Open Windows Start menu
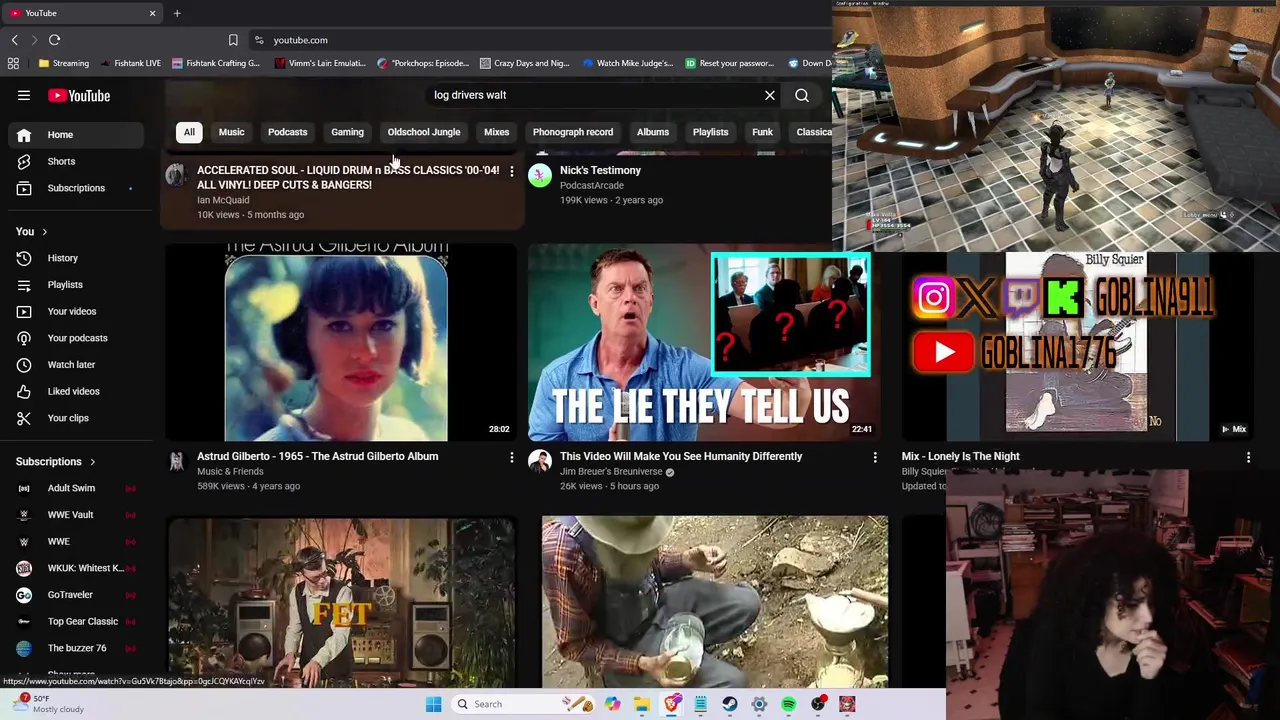Image resolution: width=1280 pixels, height=720 pixels. (x=433, y=704)
